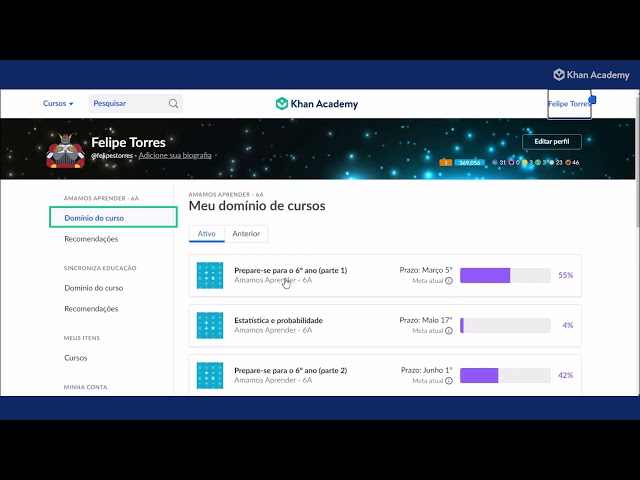This screenshot has width=640, height=480.
Task: Click the 55% progress bar
Action: coord(505,276)
